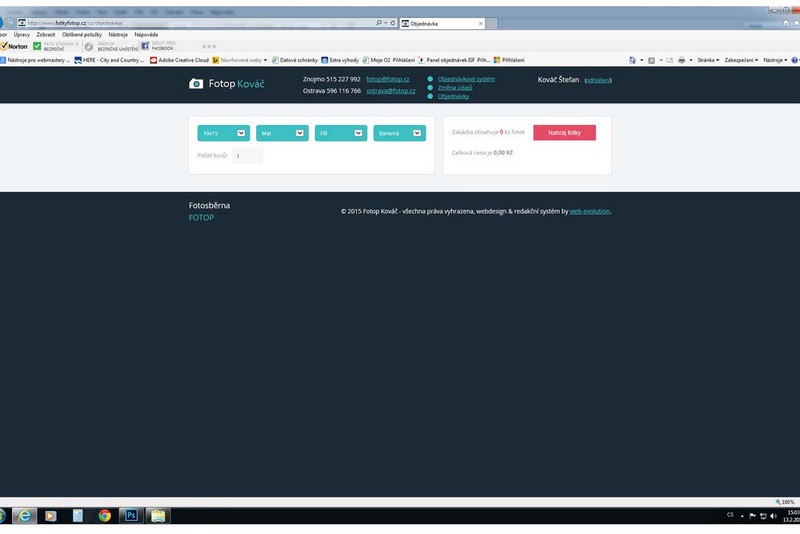Click the Počet kusů quantity field
Viewport: 800px width, 534px height.
click(247, 156)
